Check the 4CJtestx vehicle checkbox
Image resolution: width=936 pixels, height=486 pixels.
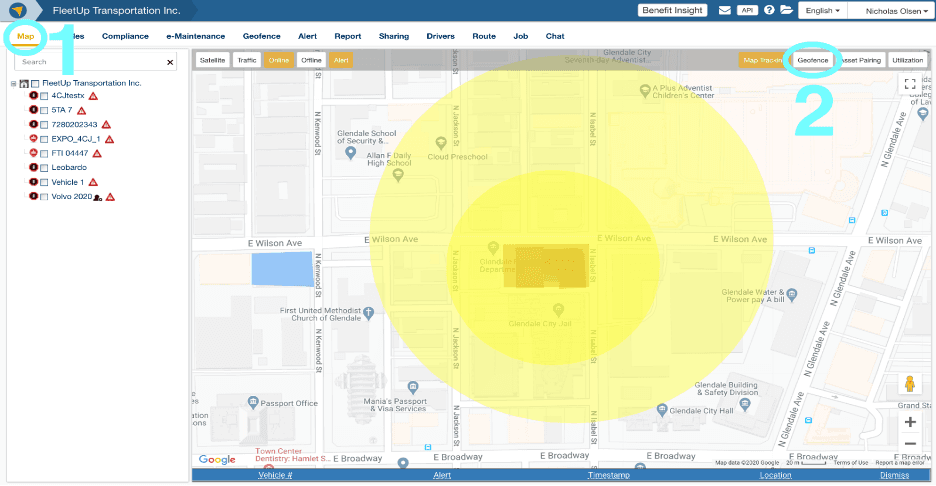(x=44, y=96)
